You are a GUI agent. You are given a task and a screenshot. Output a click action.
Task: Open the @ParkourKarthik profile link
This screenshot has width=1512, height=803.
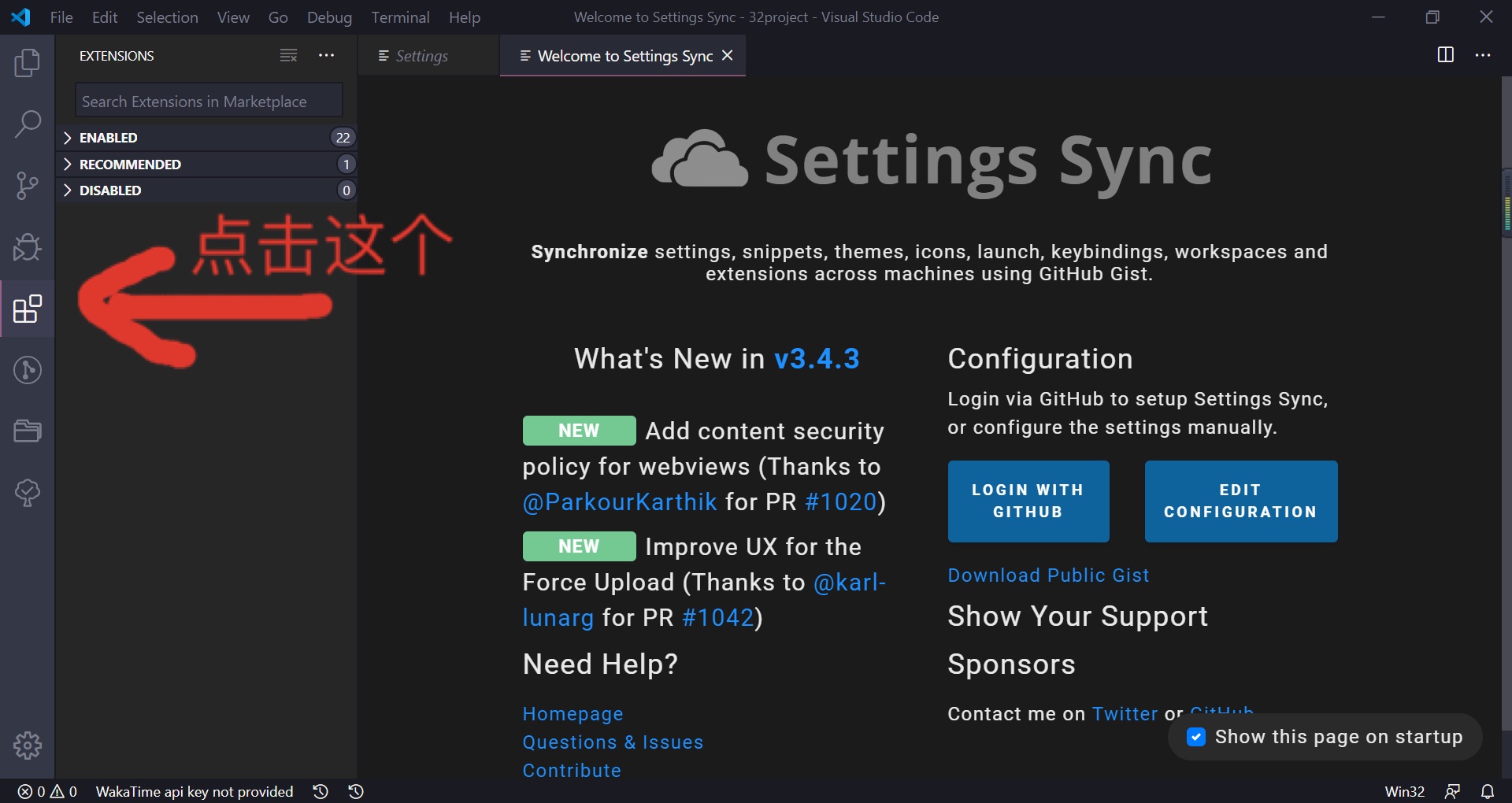tap(620, 501)
